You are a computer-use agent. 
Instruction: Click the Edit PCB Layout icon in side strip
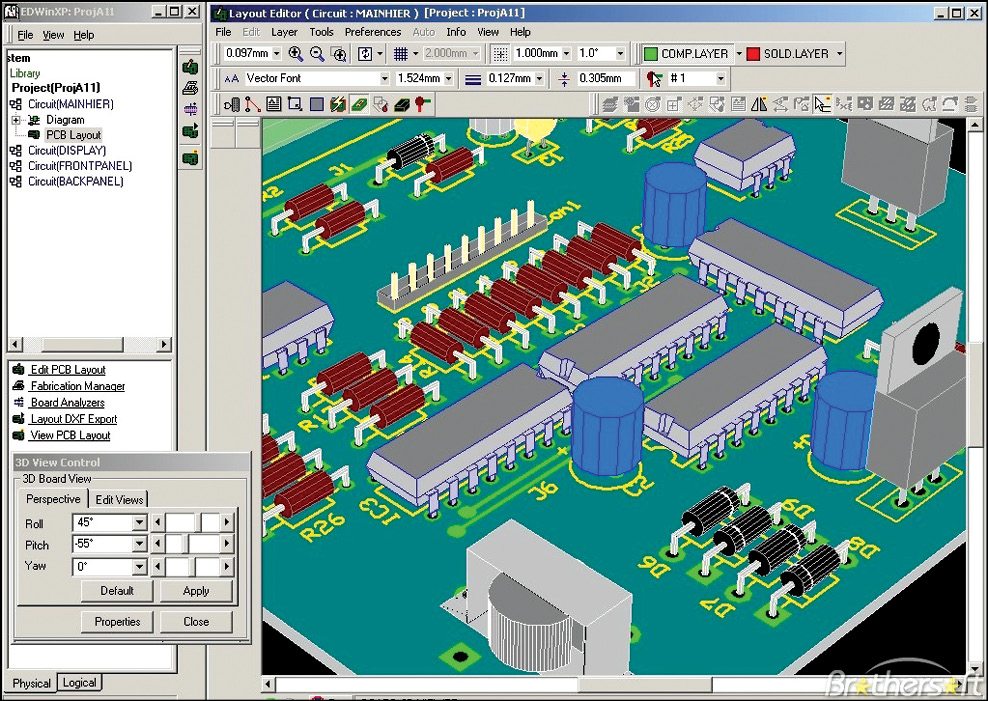[190, 66]
